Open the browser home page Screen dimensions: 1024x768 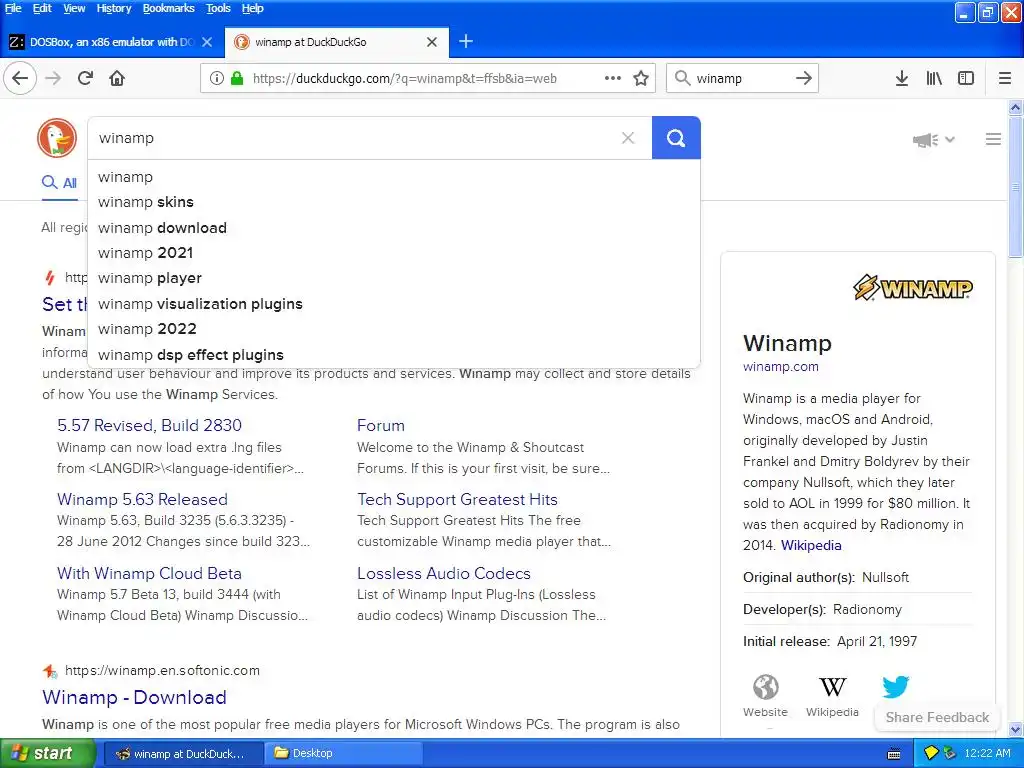tap(117, 78)
